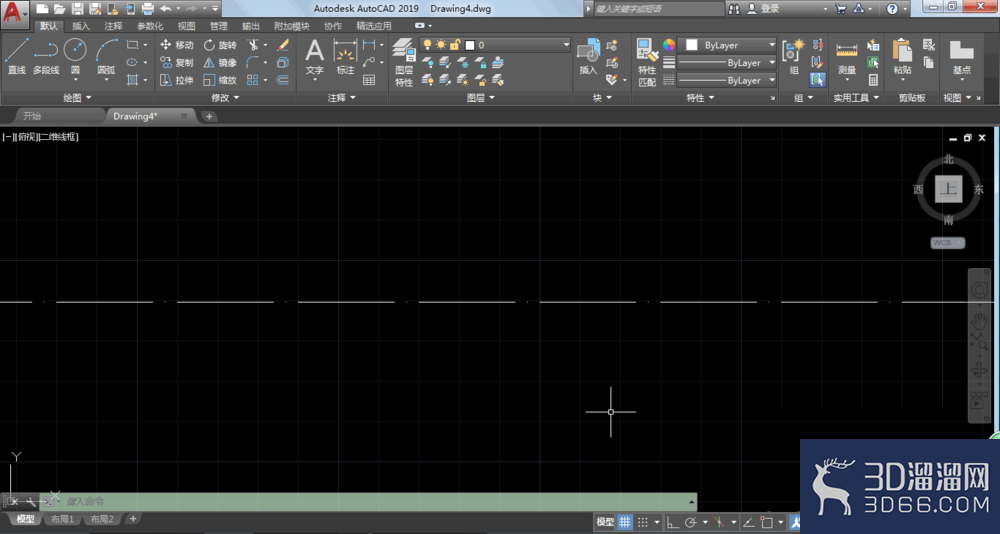This screenshot has width=1000, height=534.
Task: Click the 拉伸 (Stretch) tool
Action: click(x=176, y=80)
